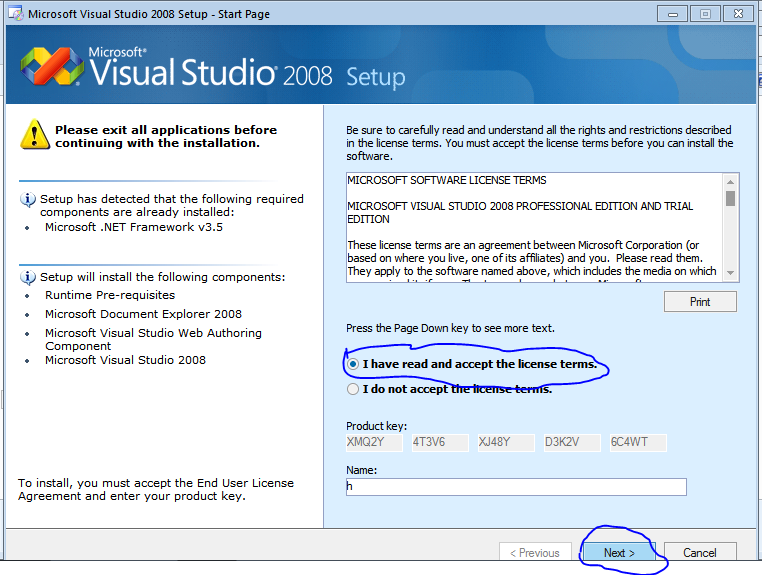762x575 pixels.
Task: Click the disabled Previous button
Action: (x=535, y=552)
